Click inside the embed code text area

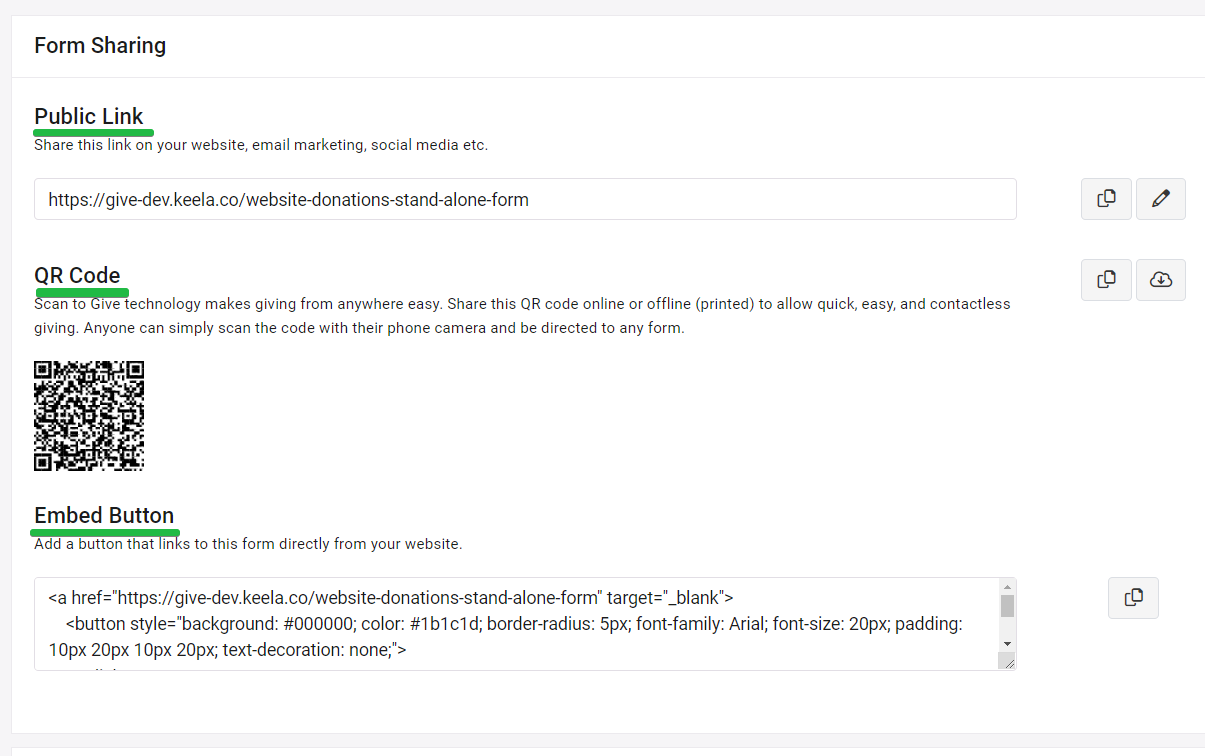pyautogui.click(x=516, y=624)
